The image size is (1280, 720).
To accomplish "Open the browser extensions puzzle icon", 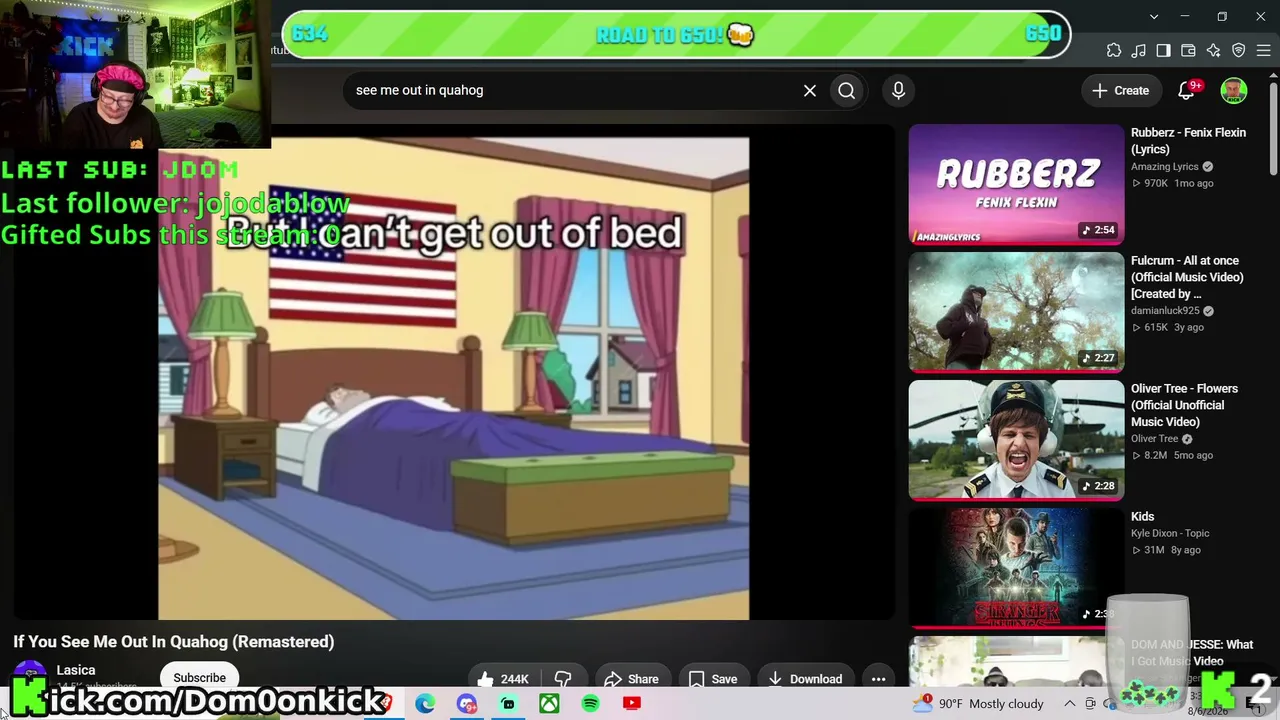I will tap(1114, 51).
